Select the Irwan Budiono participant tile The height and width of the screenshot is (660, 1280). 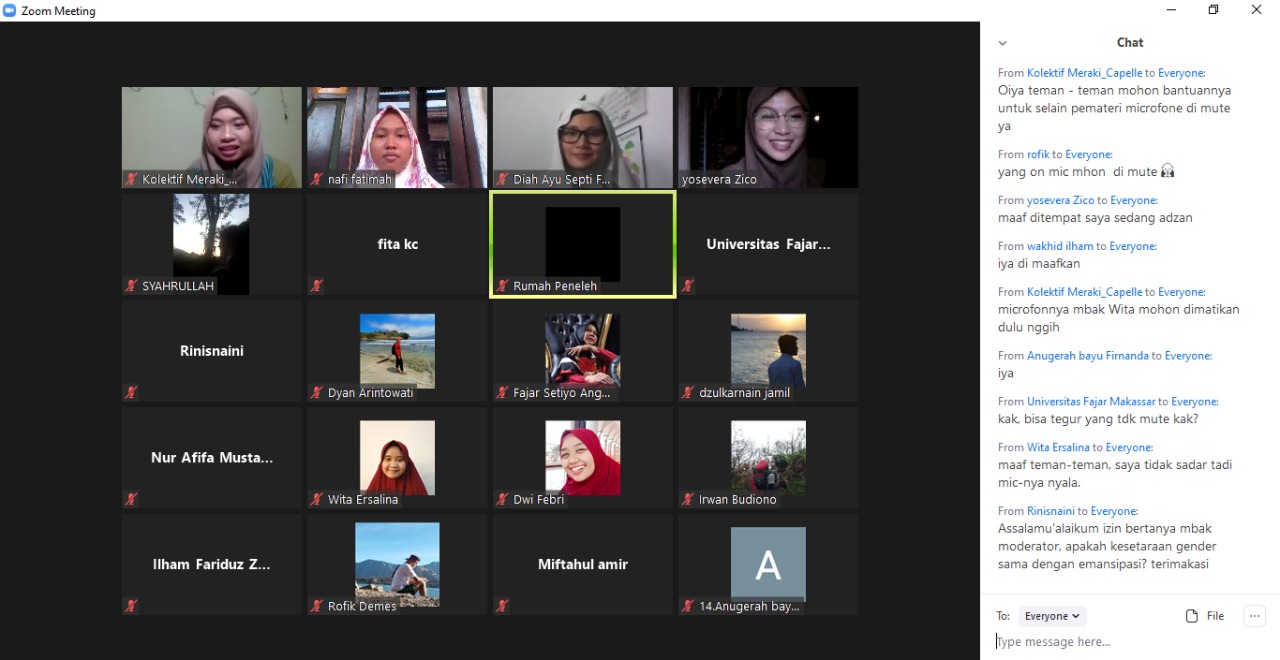768,457
